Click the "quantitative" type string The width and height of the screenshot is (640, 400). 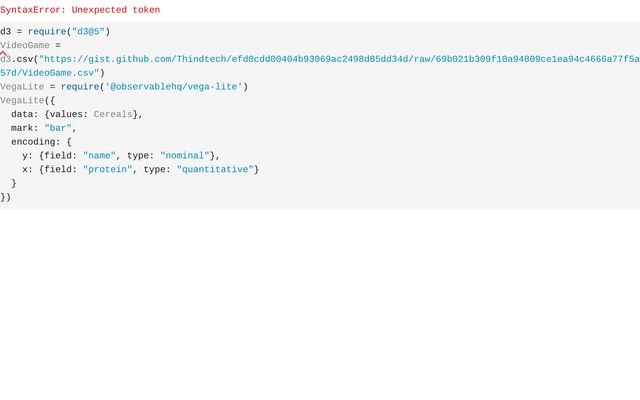[215, 170]
